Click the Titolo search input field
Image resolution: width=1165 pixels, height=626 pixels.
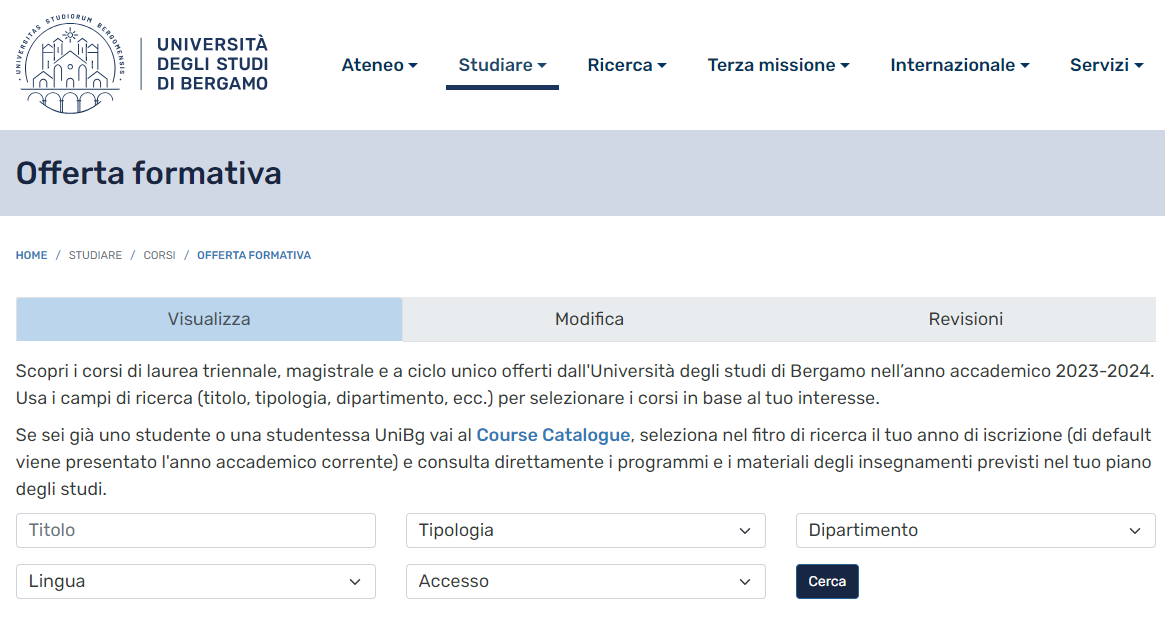point(195,530)
